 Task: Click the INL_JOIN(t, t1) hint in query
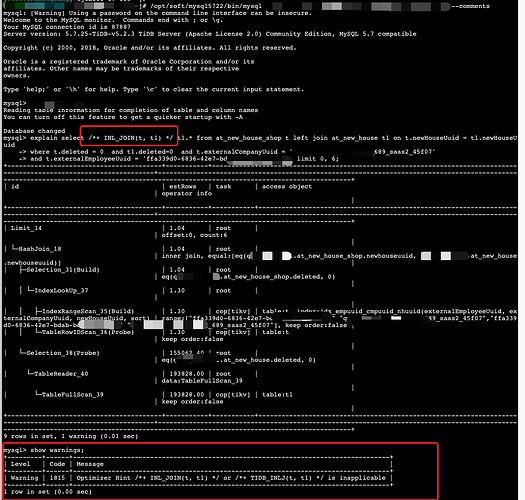click(131, 138)
